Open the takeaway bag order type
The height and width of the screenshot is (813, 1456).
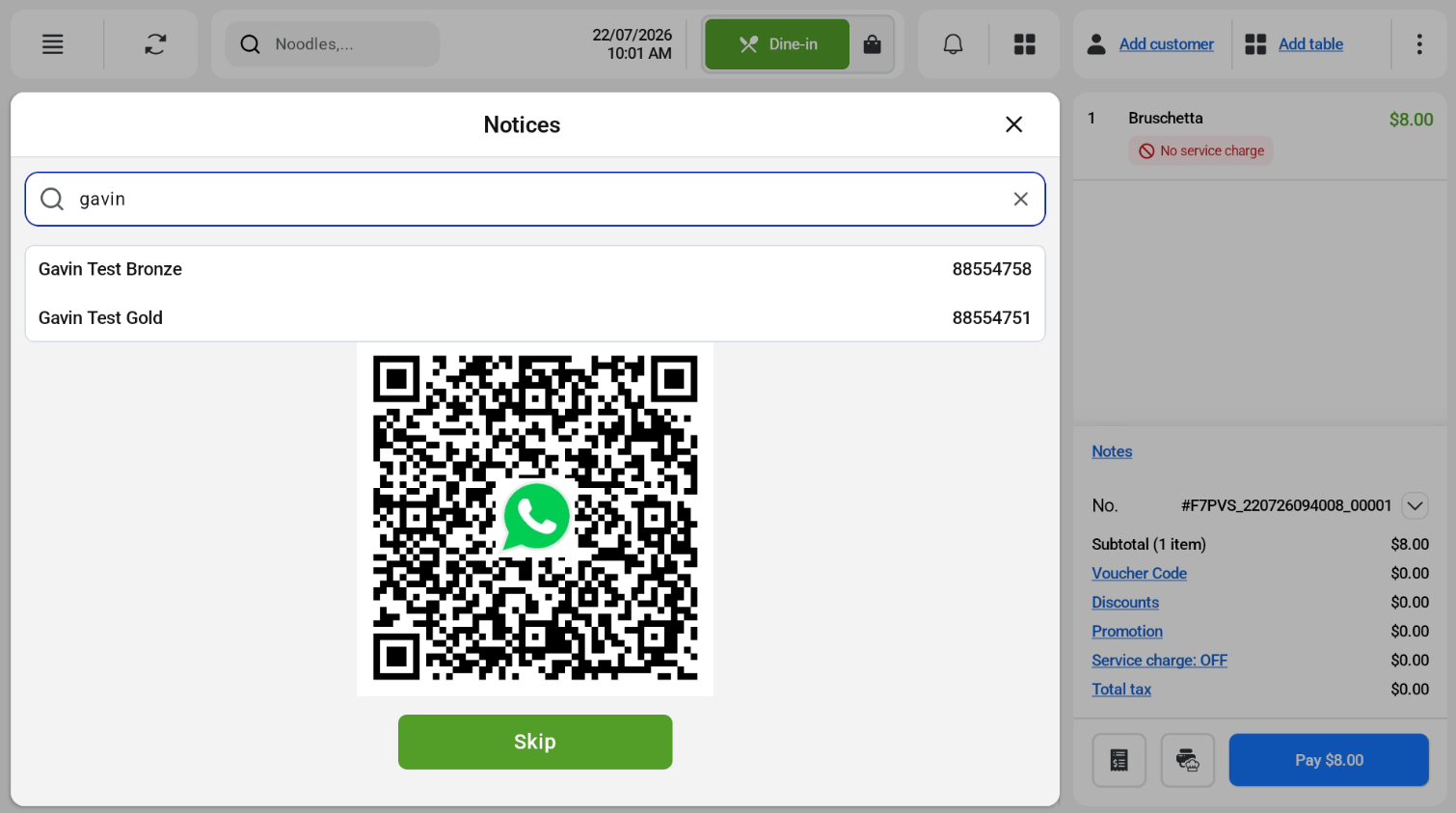coord(873,44)
